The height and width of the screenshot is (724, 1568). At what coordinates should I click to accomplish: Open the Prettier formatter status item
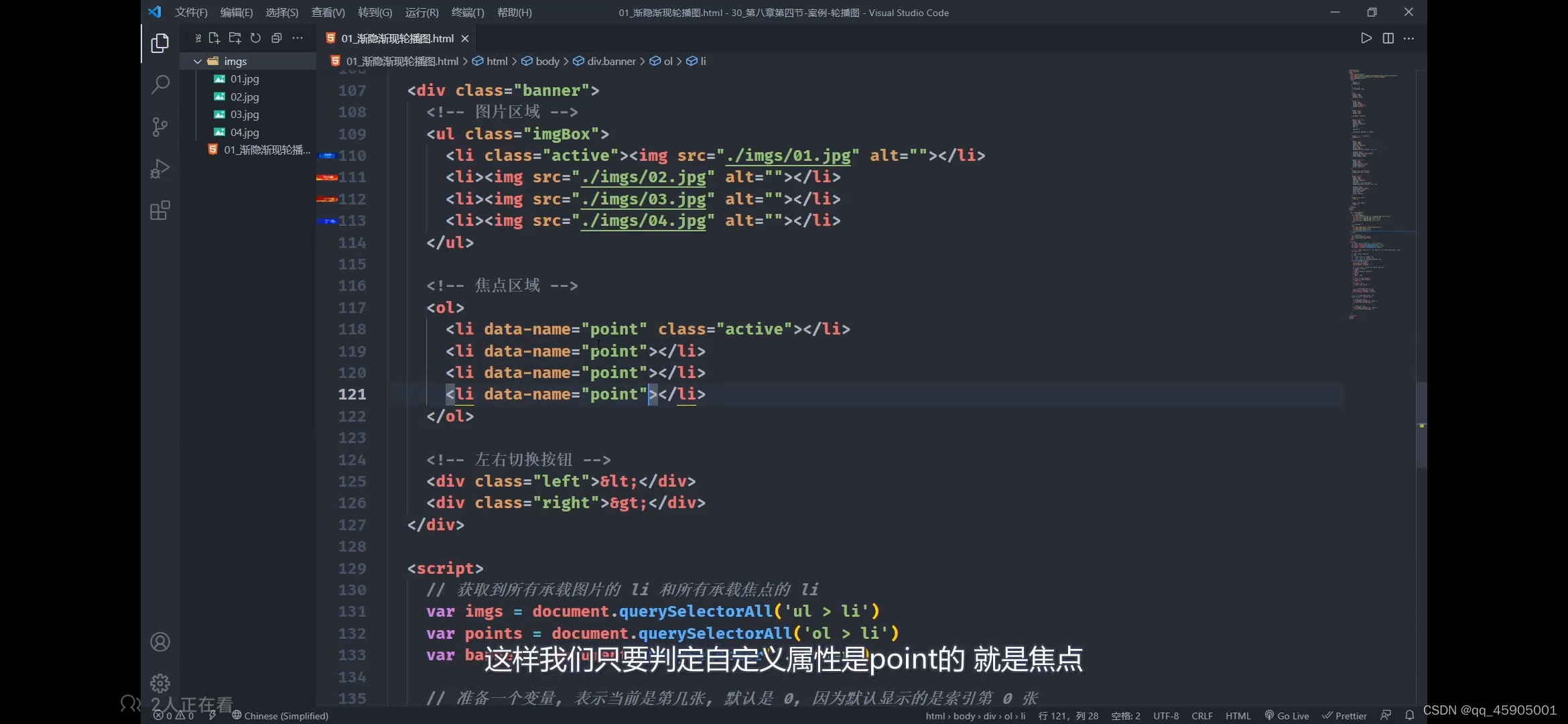pos(1345,715)
